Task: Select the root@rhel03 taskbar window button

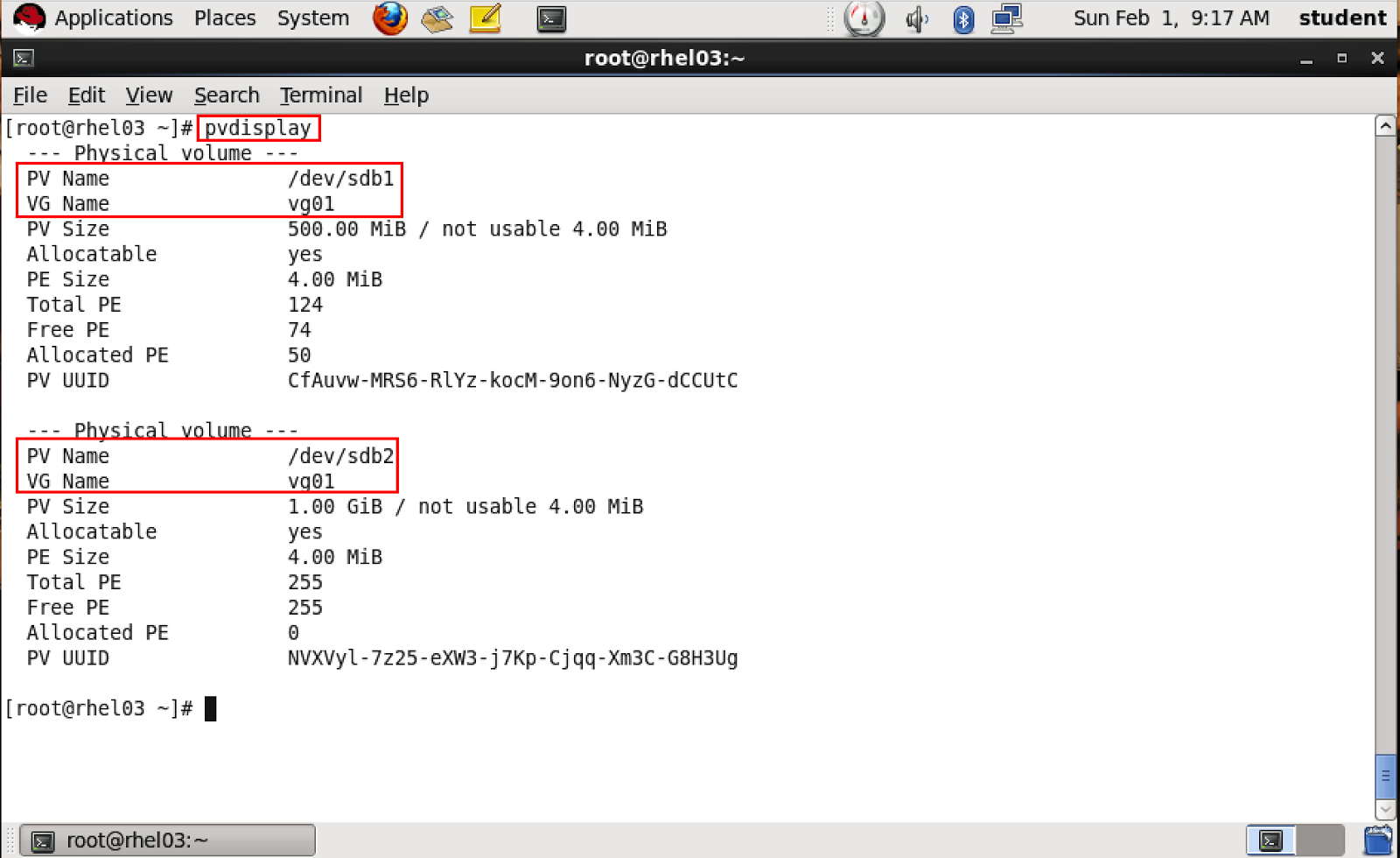Action: 167,840
